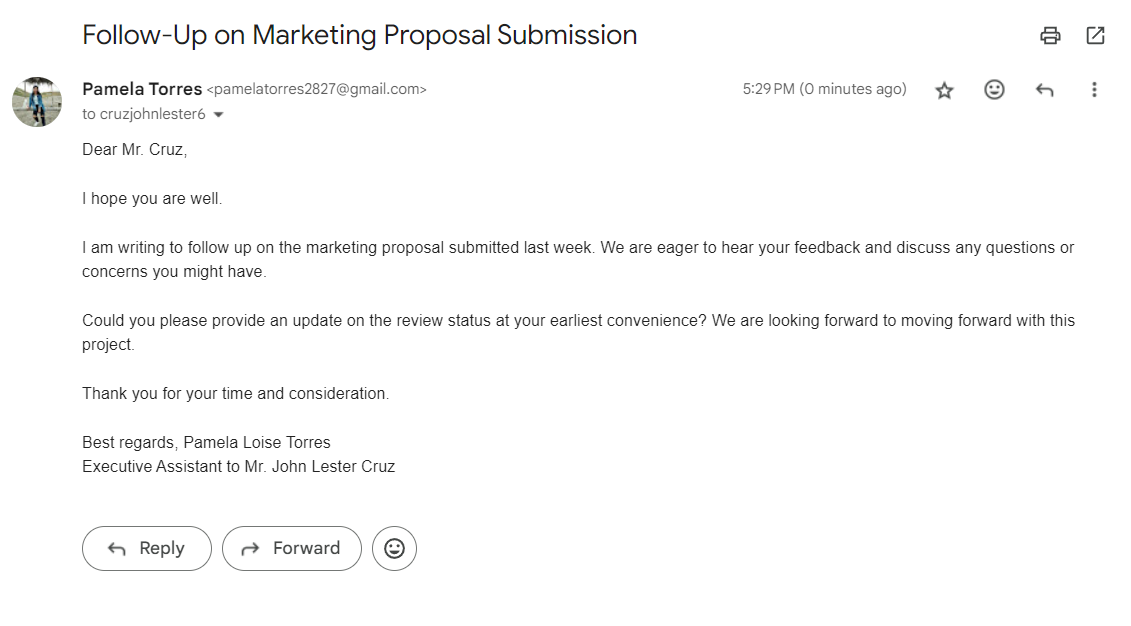Click the "to cruzjohnlester6" recipient text

coord(144,114)
